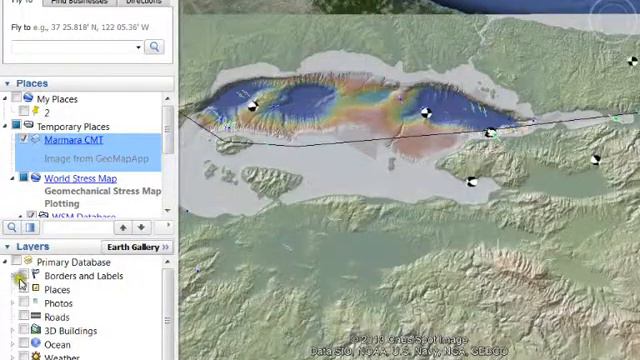Click the westernmost beach ball marker in the sea
This screenshot has width=640, height=360.
[253, 106]
